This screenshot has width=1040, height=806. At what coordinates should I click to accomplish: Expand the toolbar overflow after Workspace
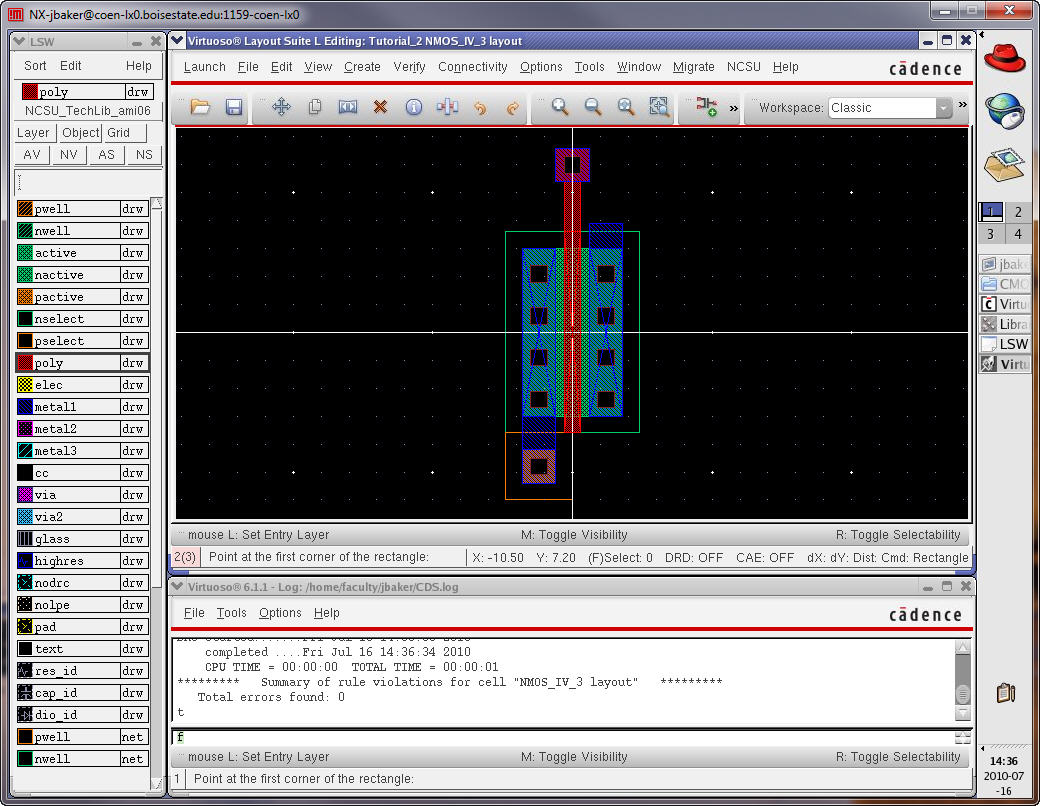(963, 104)
